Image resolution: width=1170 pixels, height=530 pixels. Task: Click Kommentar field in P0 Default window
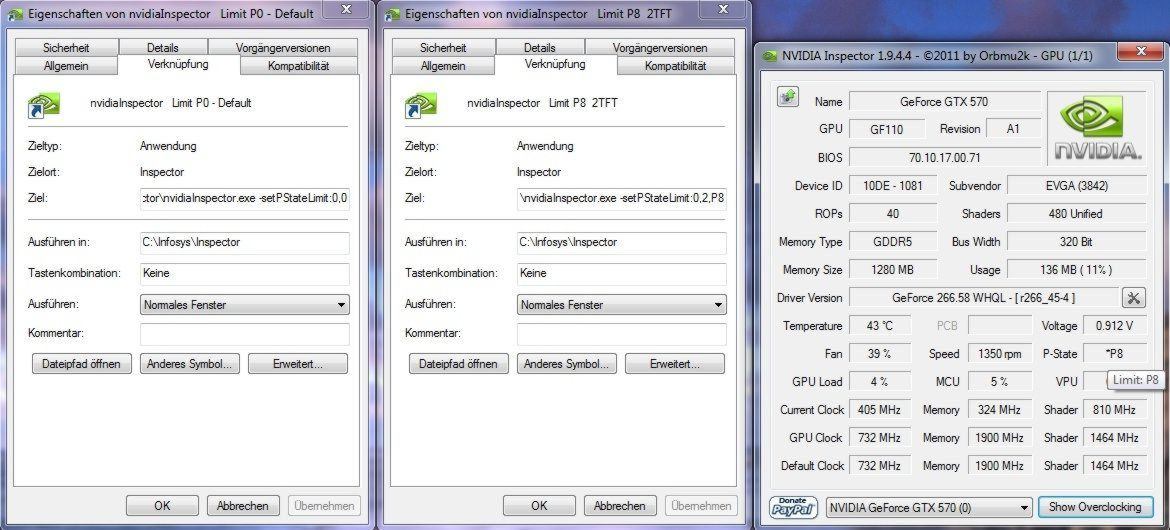(245, 334)
